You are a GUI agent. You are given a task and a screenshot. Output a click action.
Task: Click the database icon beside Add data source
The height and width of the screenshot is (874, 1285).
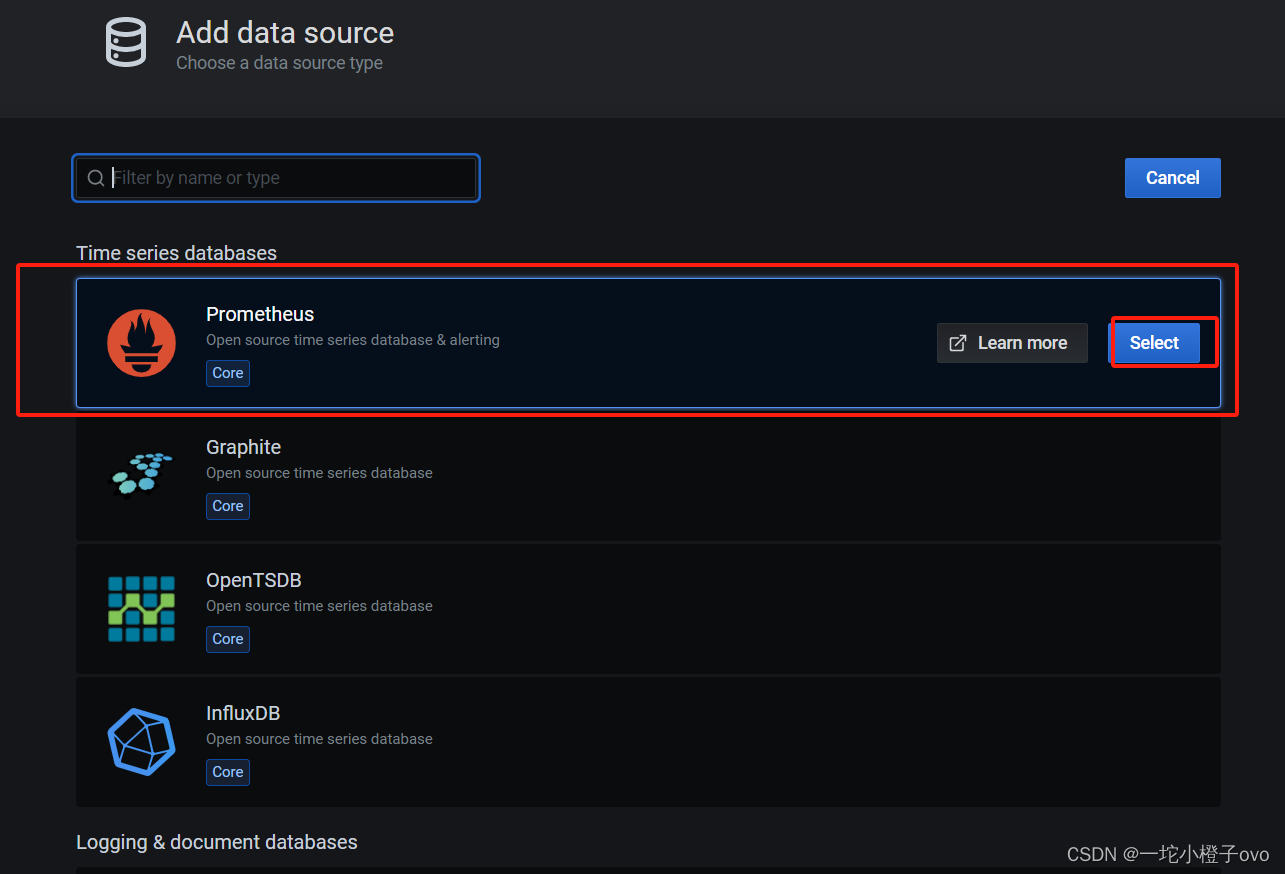click(x=126, y=43)
